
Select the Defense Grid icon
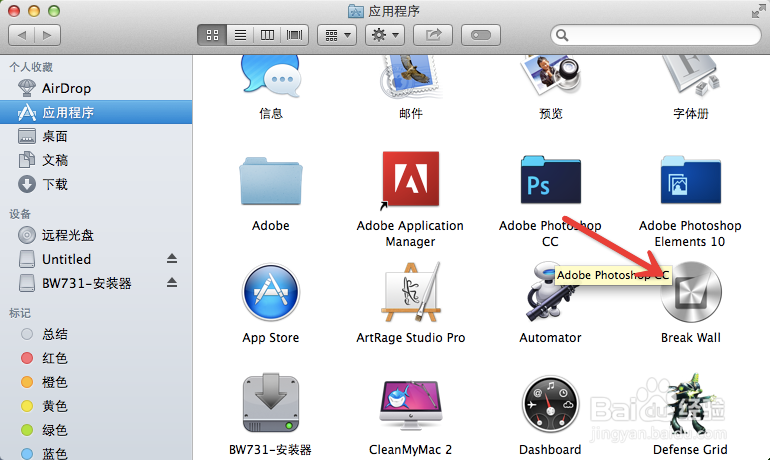point(690,405)
